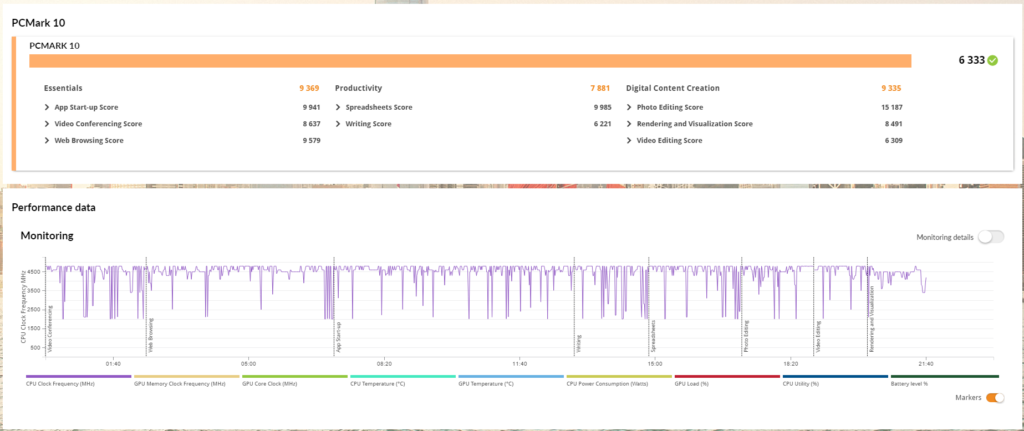Select GPU Core Clock legend swatch

(x=295, y=377)
